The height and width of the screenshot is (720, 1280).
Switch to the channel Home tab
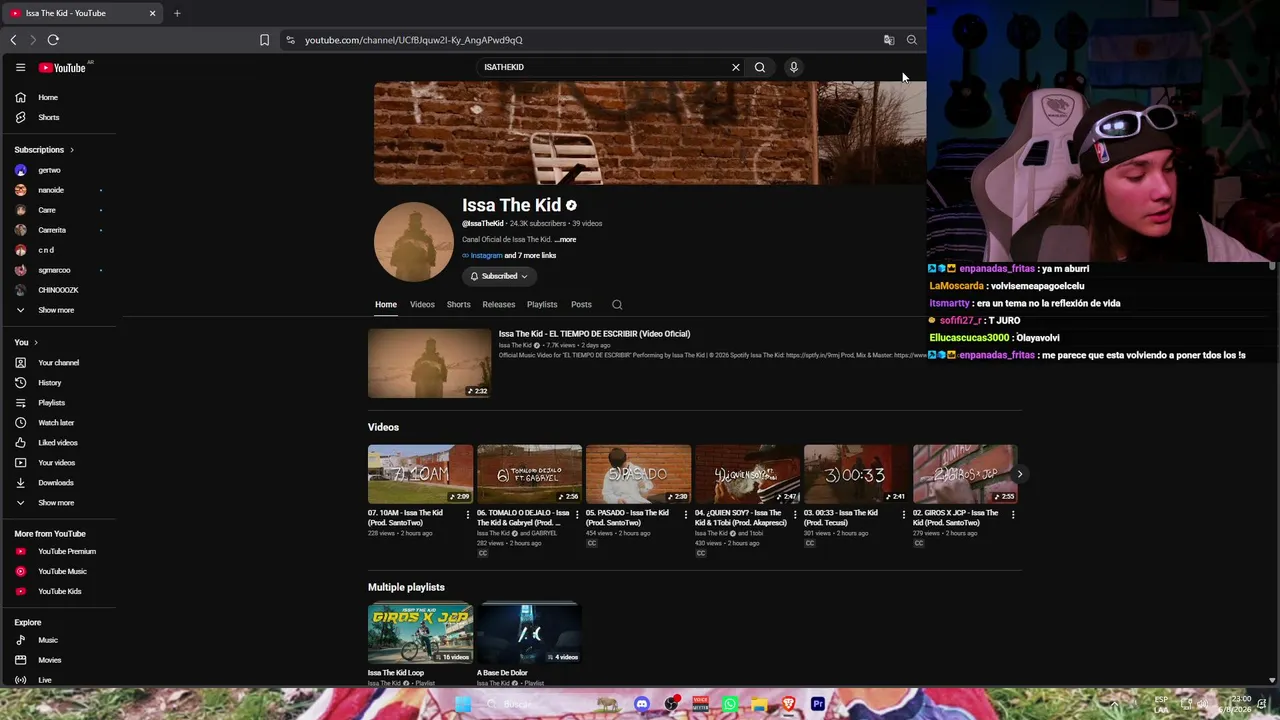click(386, 305)
